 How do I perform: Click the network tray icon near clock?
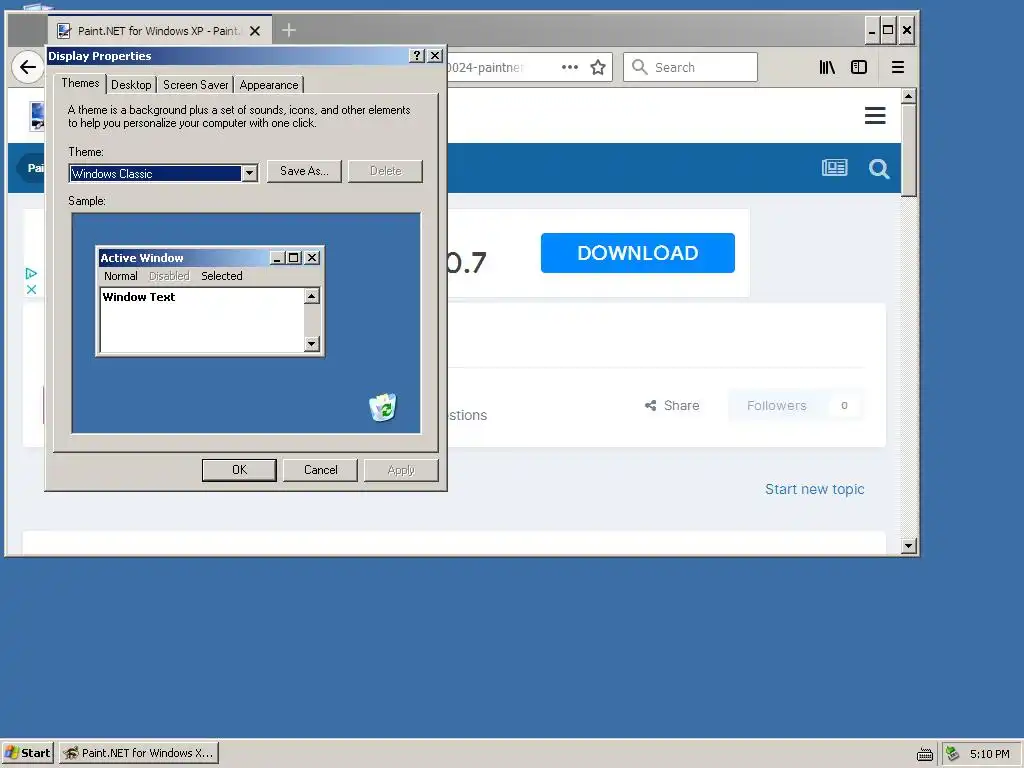click(x=953, y=754)
